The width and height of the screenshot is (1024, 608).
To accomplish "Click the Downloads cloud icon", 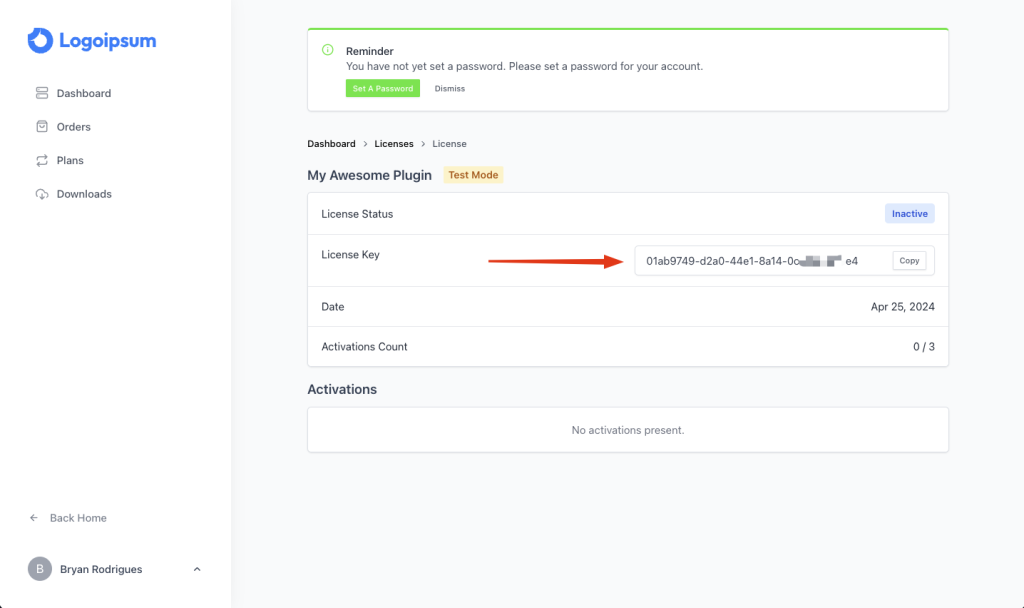I will point(42,194).
